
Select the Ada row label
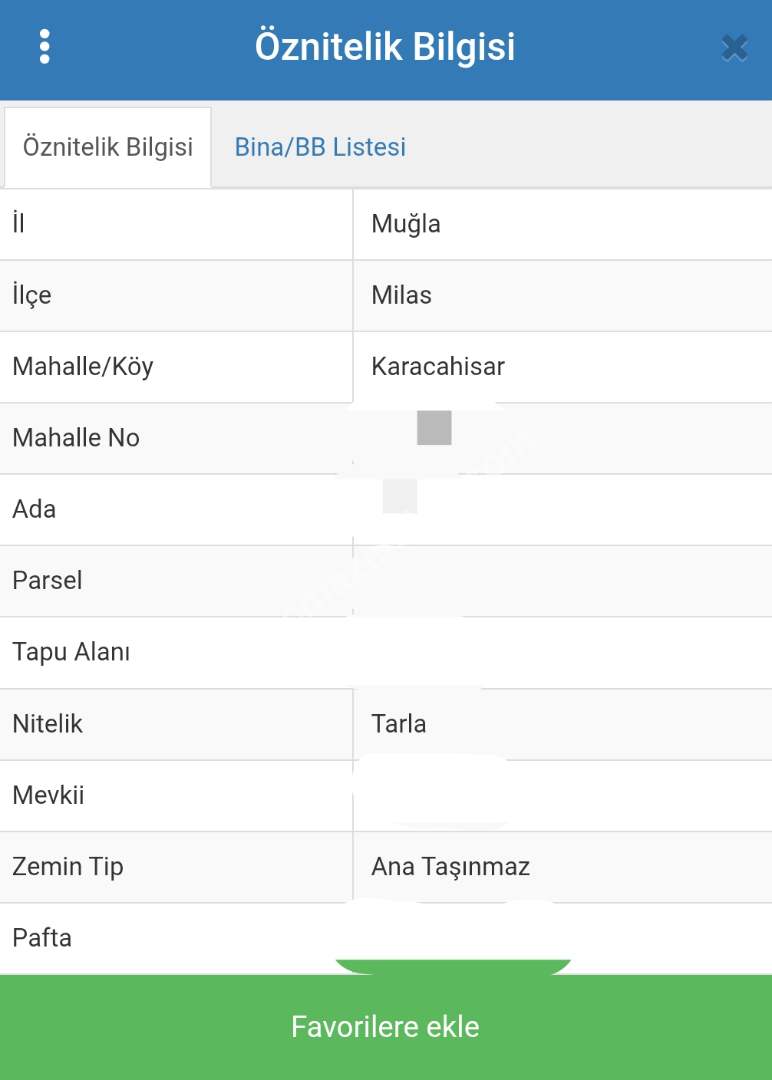coord(34,510)
